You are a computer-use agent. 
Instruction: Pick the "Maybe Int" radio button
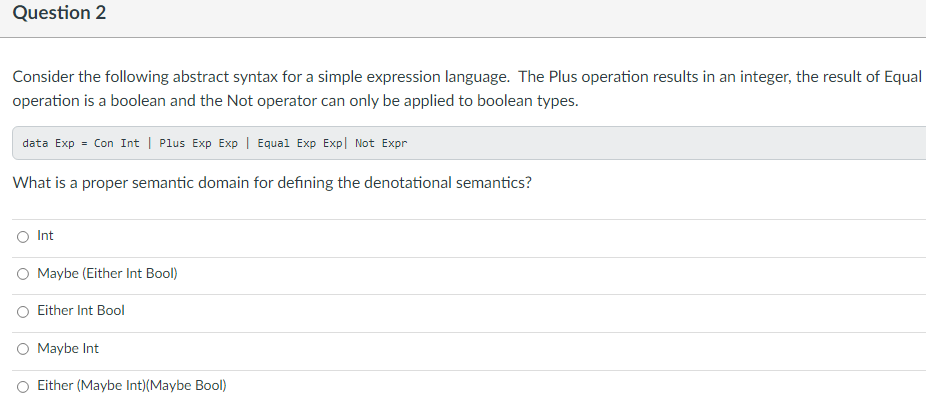click(22, 349)
